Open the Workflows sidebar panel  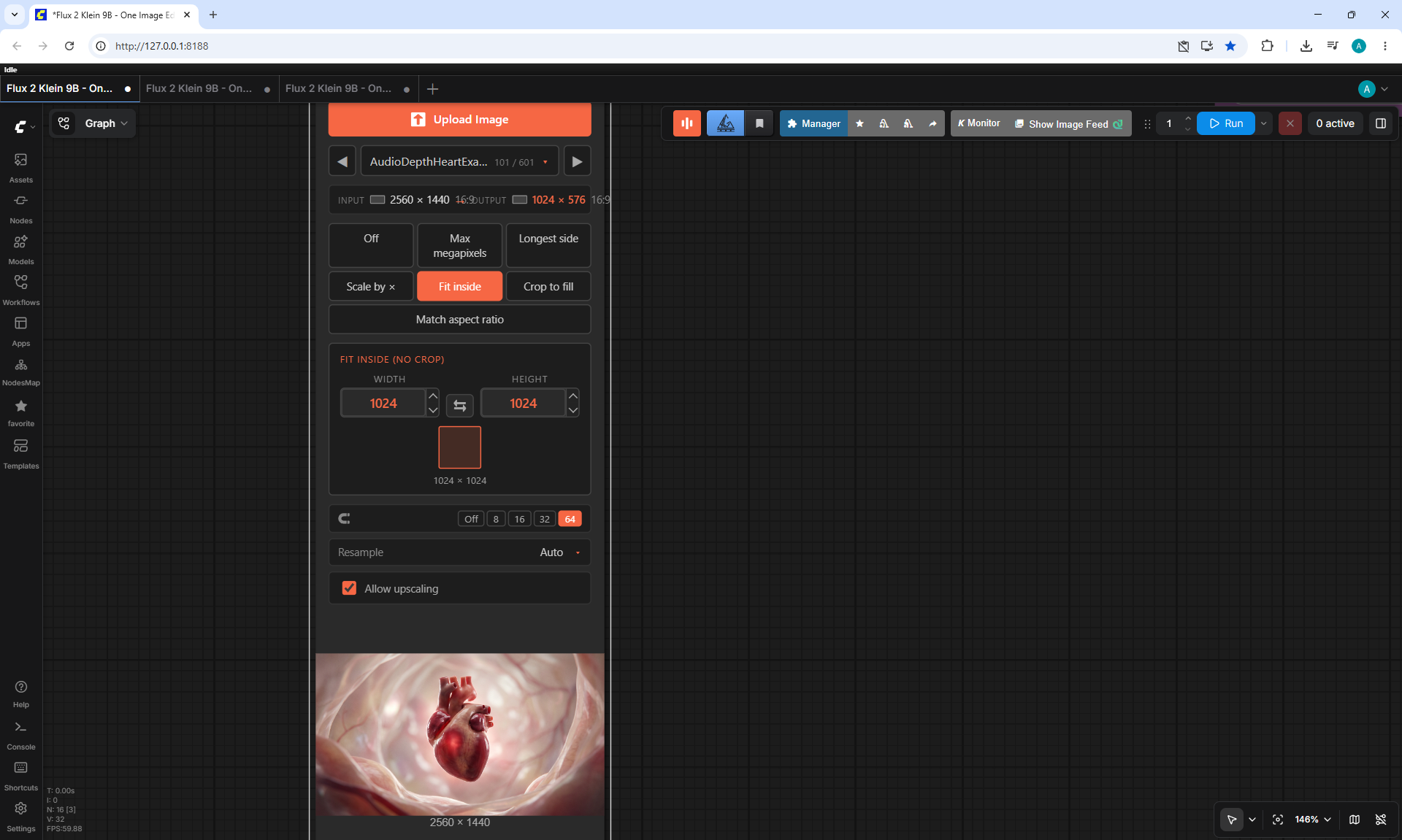click(21, 290)
